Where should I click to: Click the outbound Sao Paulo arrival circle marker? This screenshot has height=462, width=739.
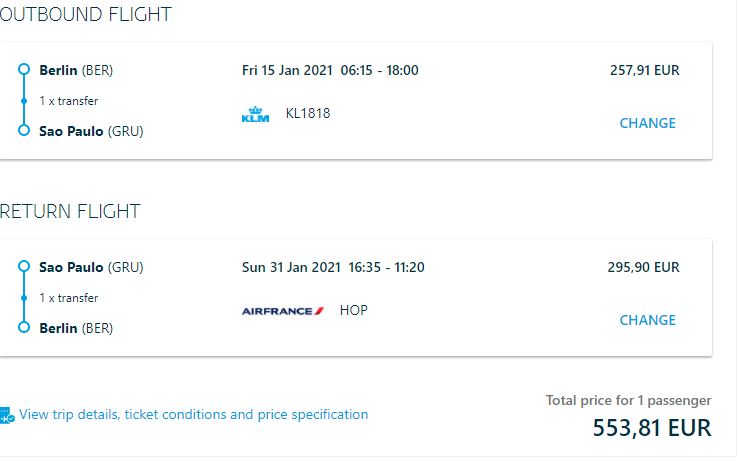pos(24,131)
